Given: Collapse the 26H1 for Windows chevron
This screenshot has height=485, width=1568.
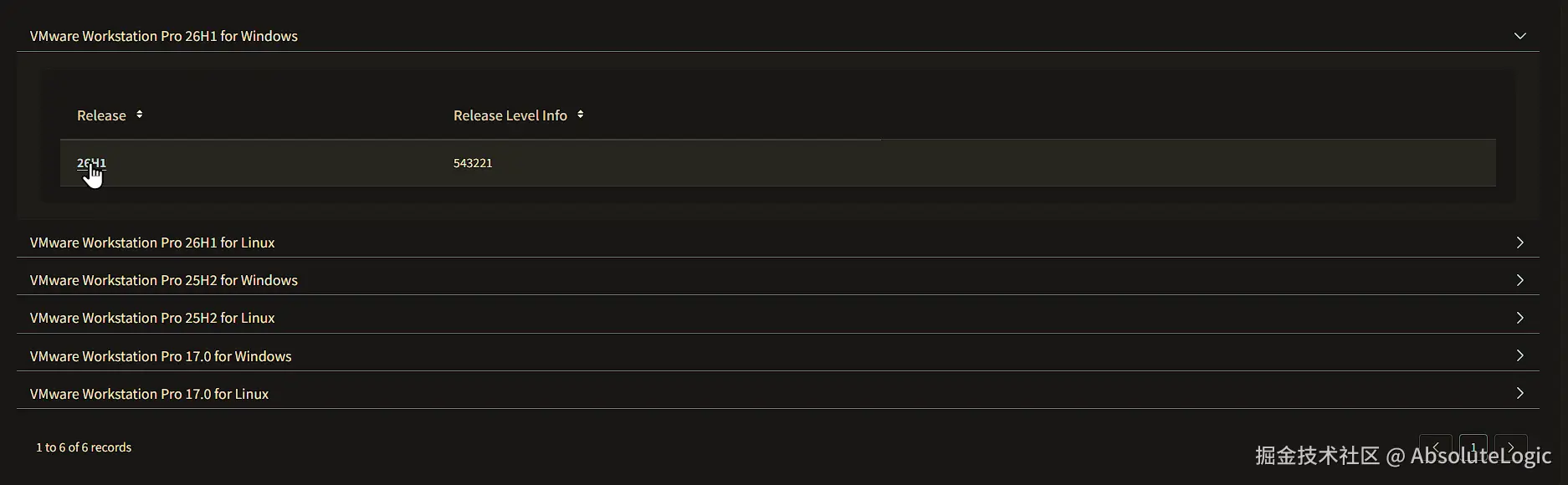Looking at the screenshot, I should point(1520,36).
